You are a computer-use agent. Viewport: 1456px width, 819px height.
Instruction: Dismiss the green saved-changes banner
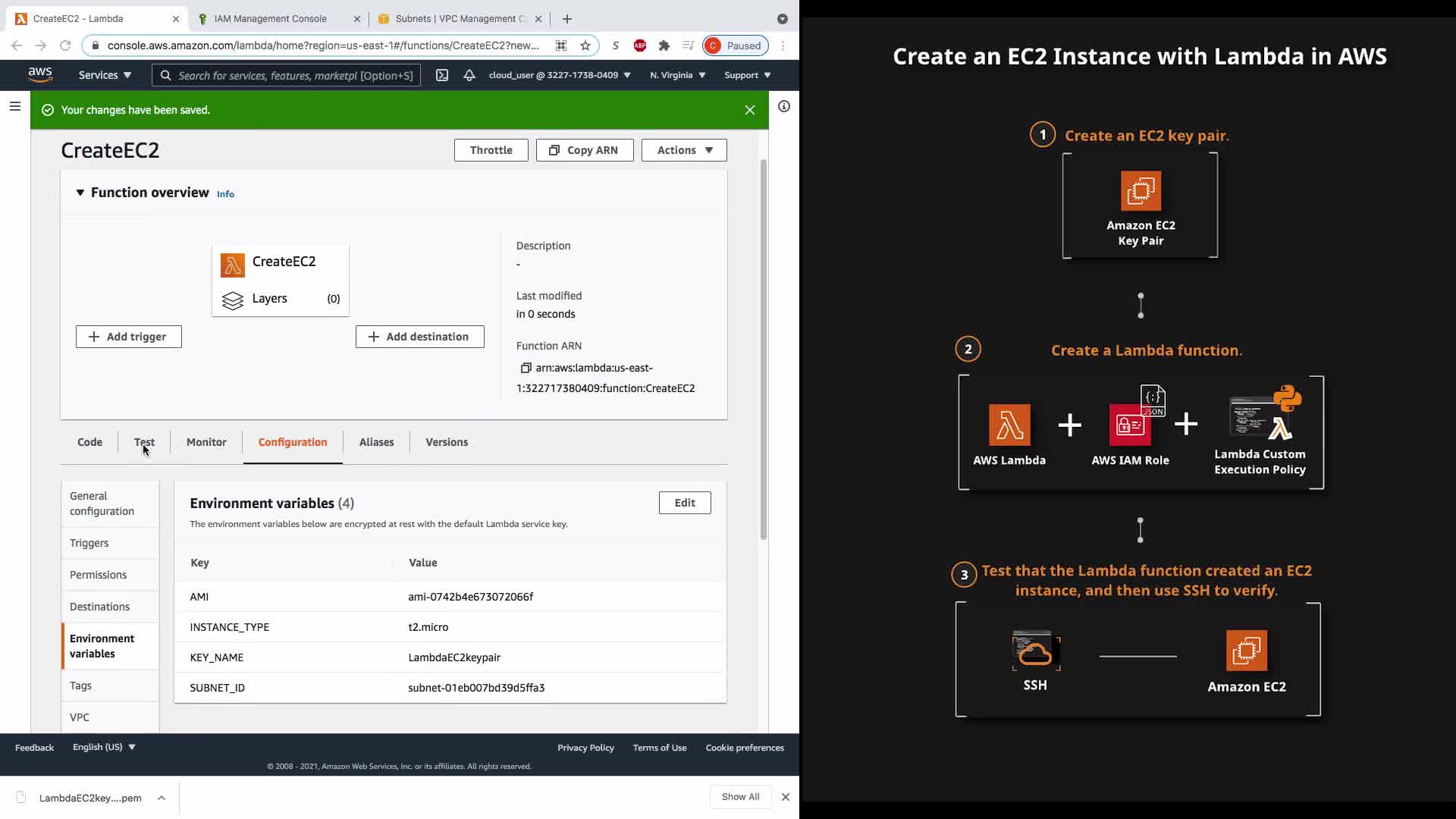pyautogui.click(x=749, y=110)
